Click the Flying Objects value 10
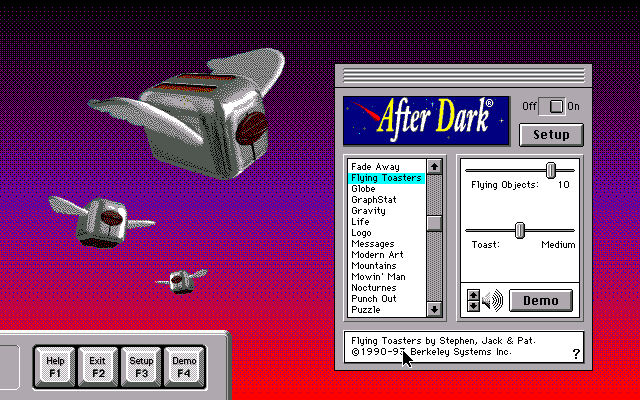The width and height of the screenshot is (640, 400). coord(564,185)
